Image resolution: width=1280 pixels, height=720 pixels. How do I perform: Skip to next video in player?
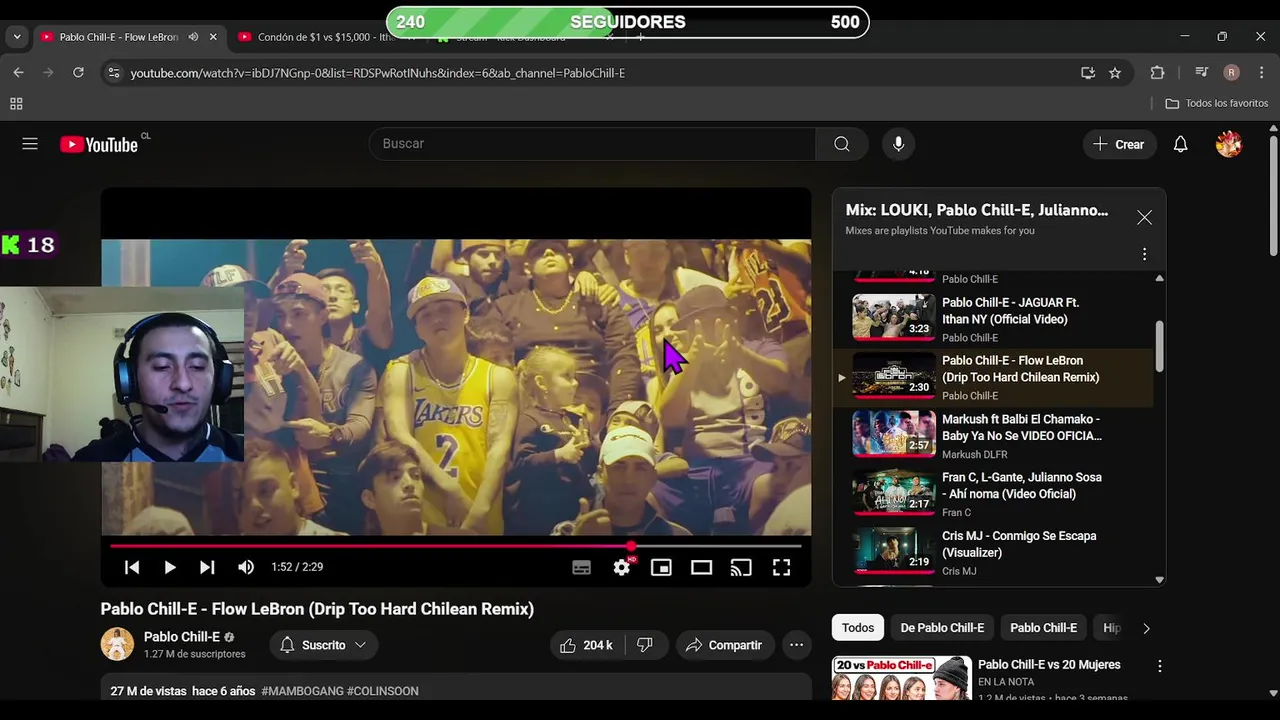(x=207, y=567)
